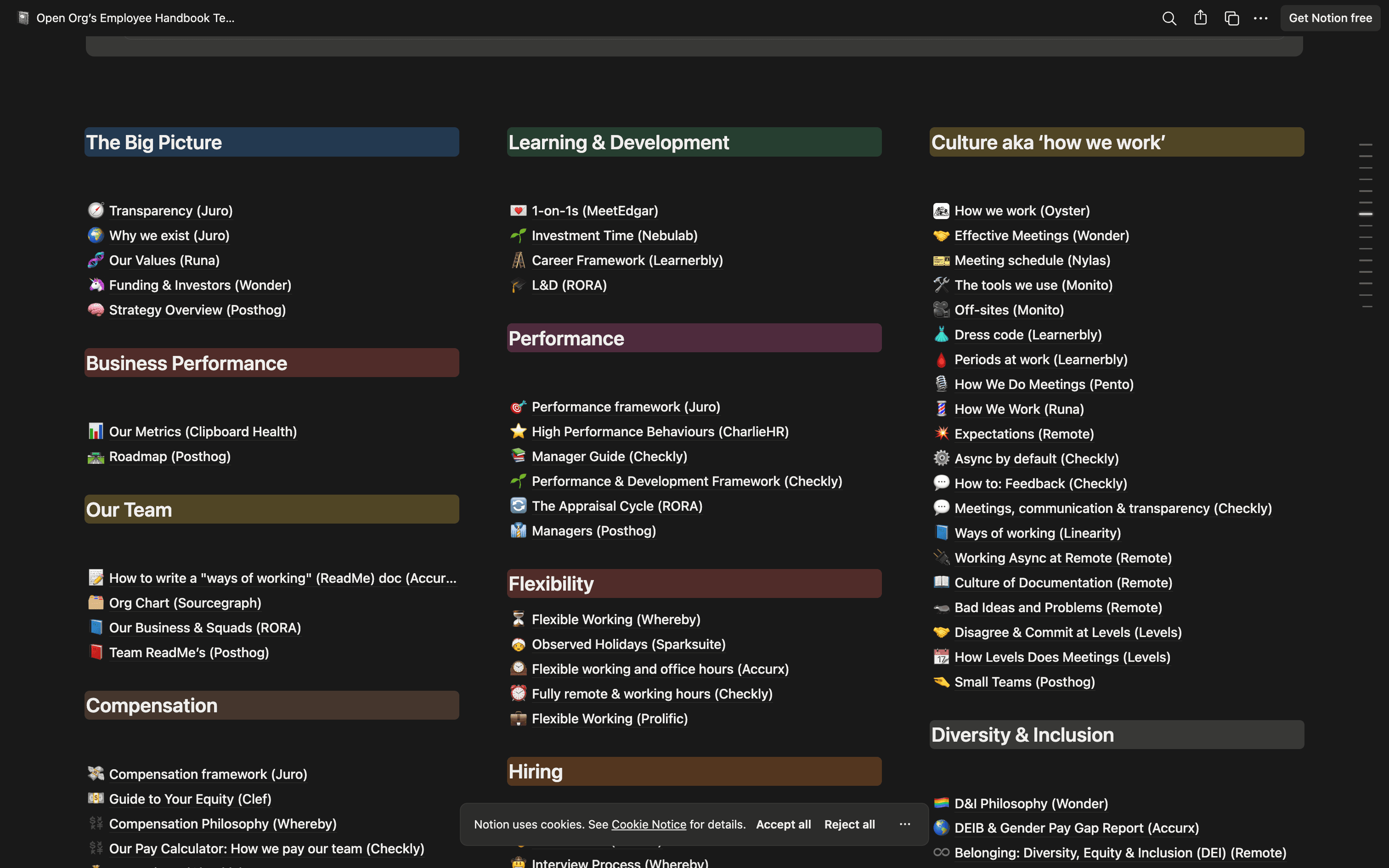Open How Levels Does Meetings (Levels)
This screenshot has height=868, width=1389.
tap(1062, 657)
